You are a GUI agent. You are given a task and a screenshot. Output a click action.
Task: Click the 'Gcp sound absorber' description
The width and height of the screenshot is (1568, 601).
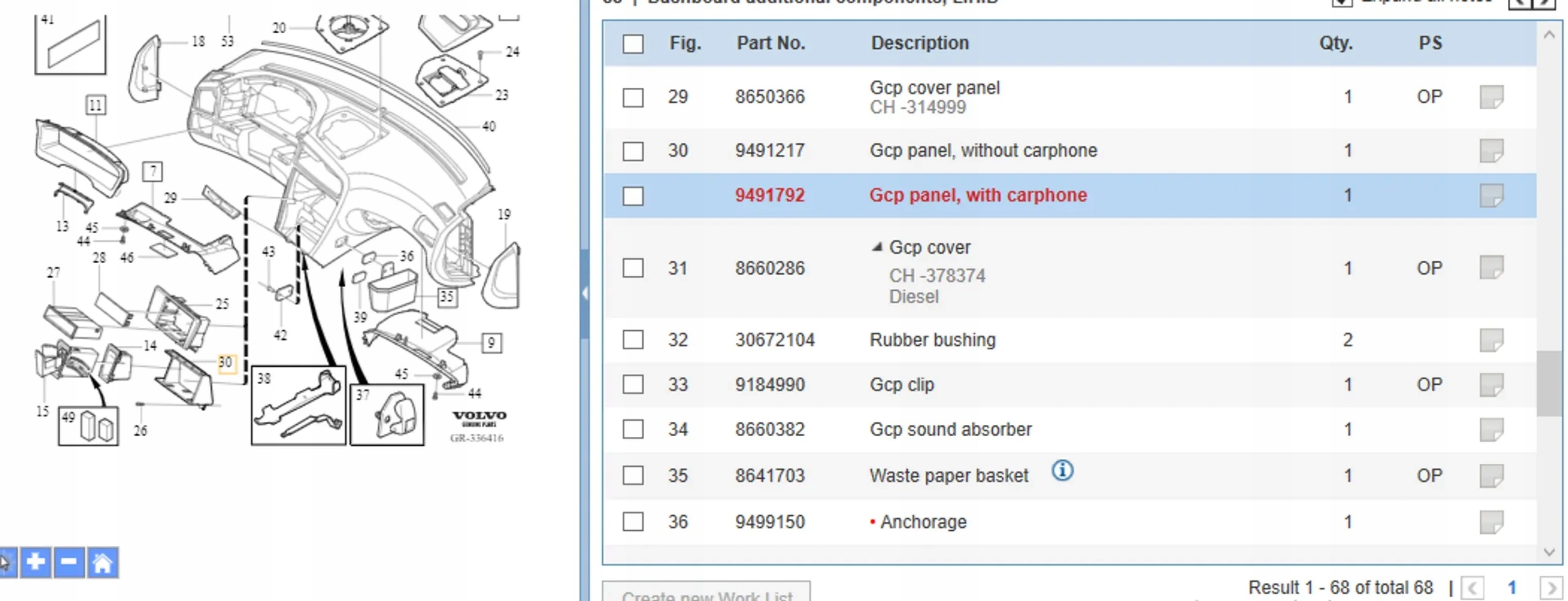pos(951,430)
